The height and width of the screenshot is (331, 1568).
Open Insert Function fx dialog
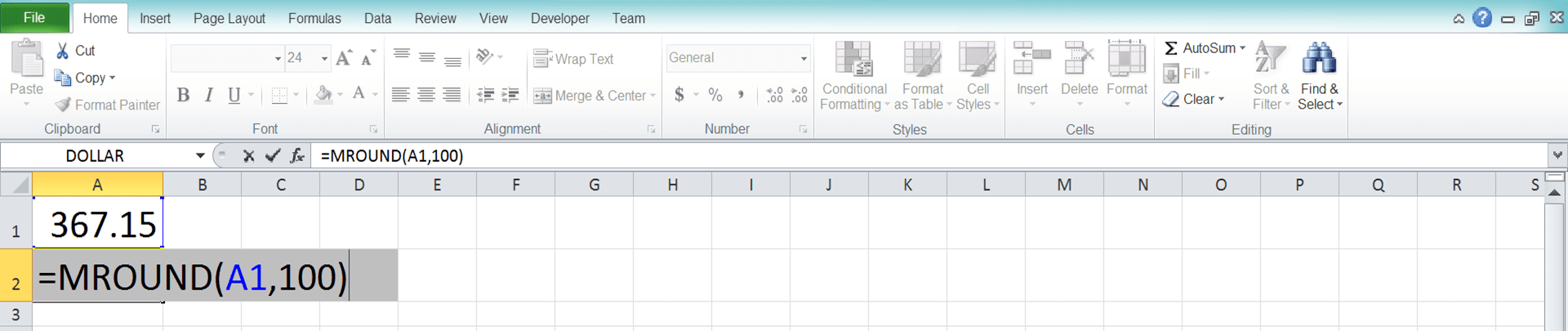(297, 155)
